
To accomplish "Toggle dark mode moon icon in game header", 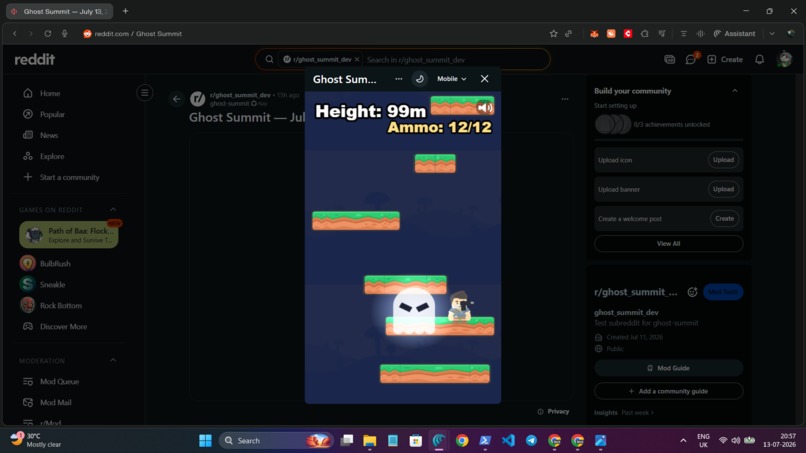I will pos(420,79).
